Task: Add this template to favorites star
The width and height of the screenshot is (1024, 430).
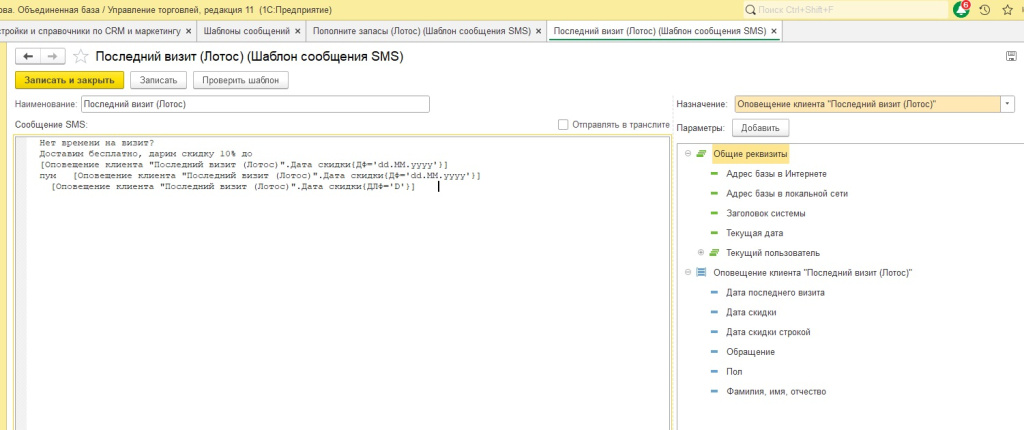Action: coord(81,57)
